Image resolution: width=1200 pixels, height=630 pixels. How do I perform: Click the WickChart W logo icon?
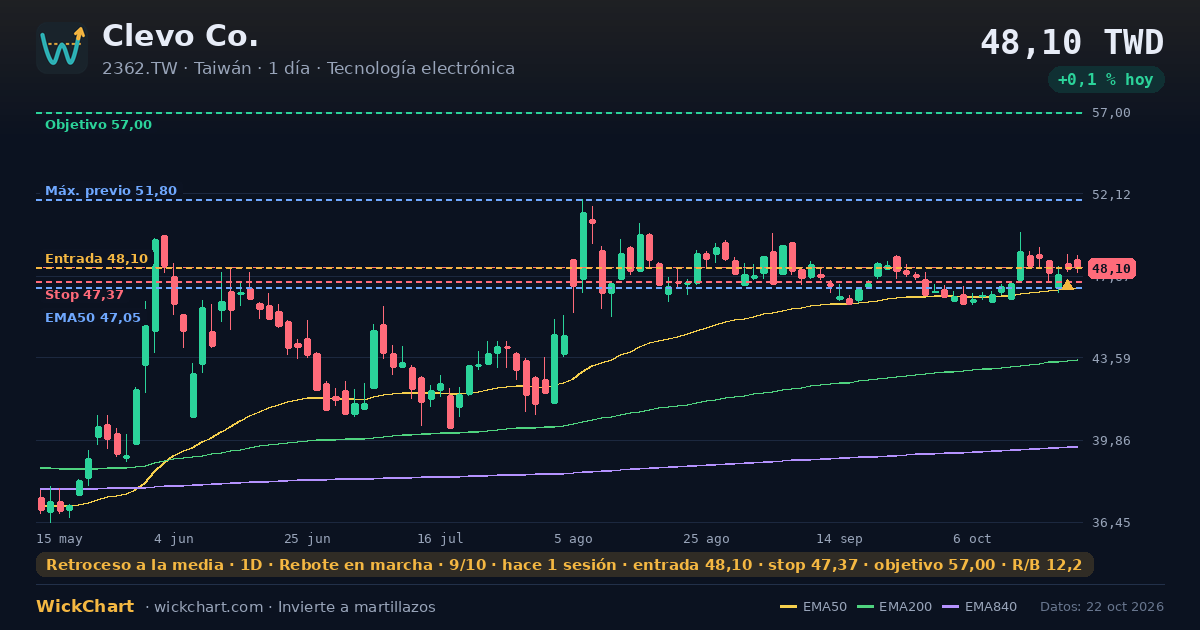pyautogui.click(x=62, y=48)
